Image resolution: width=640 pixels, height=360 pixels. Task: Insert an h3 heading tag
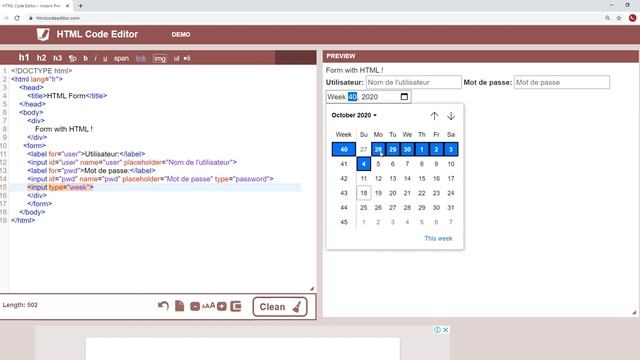58,58
